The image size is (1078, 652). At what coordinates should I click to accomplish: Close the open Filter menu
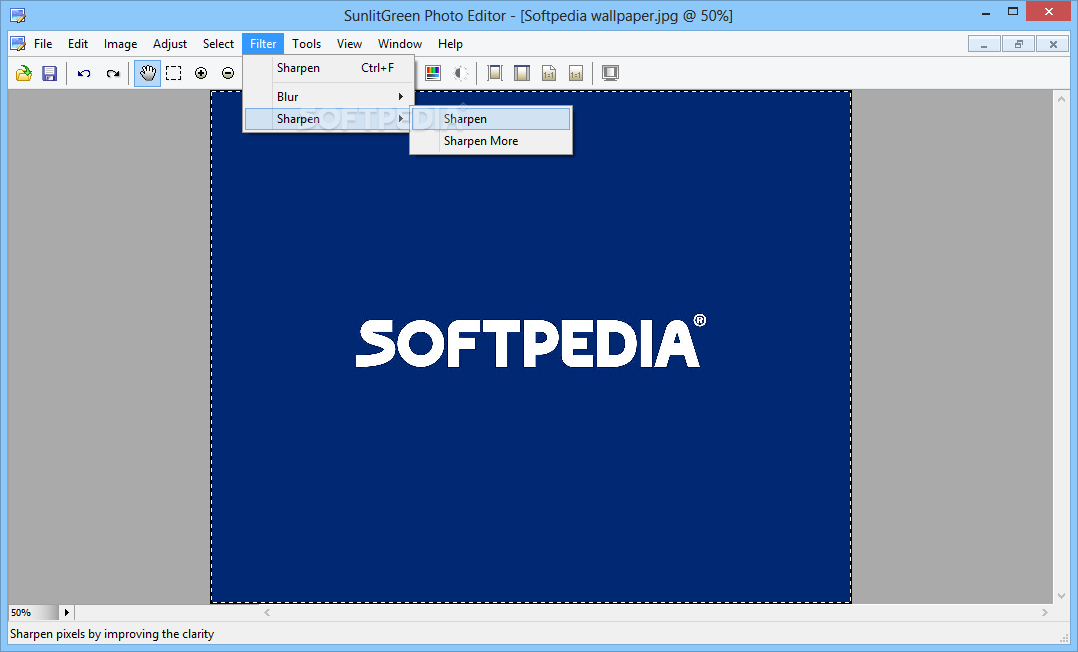(x=263, y=44)
